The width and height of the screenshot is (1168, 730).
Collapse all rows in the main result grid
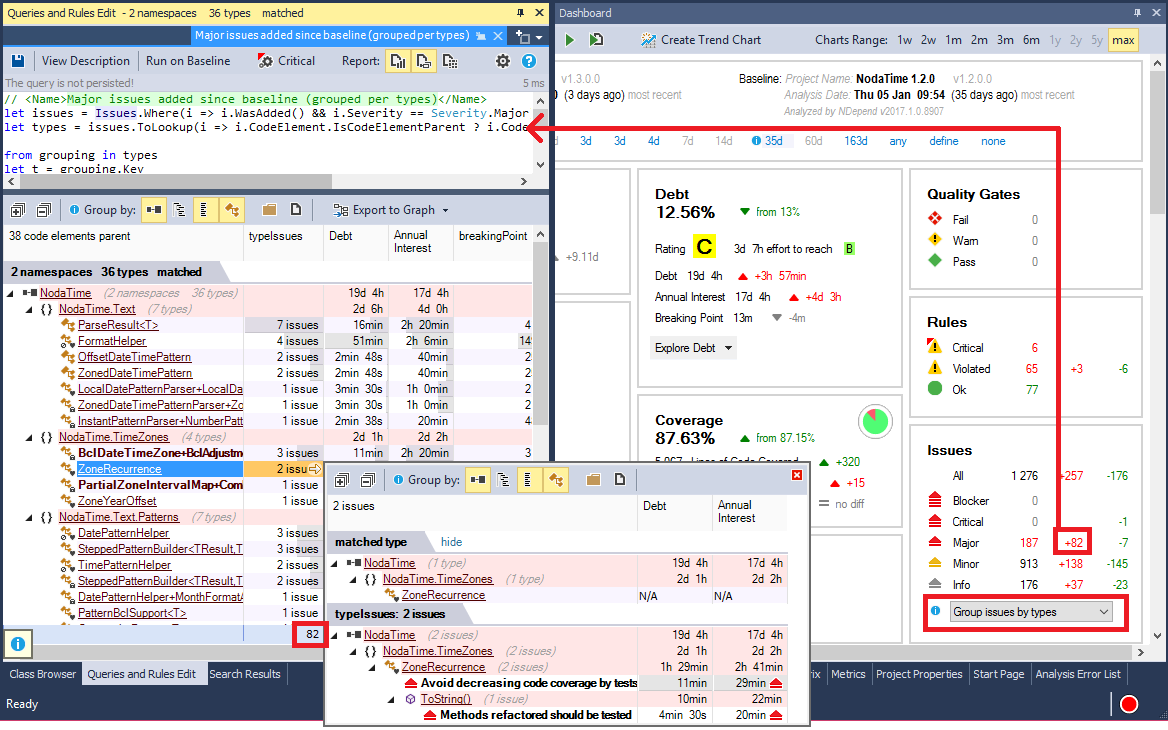[x=43, y=210]
